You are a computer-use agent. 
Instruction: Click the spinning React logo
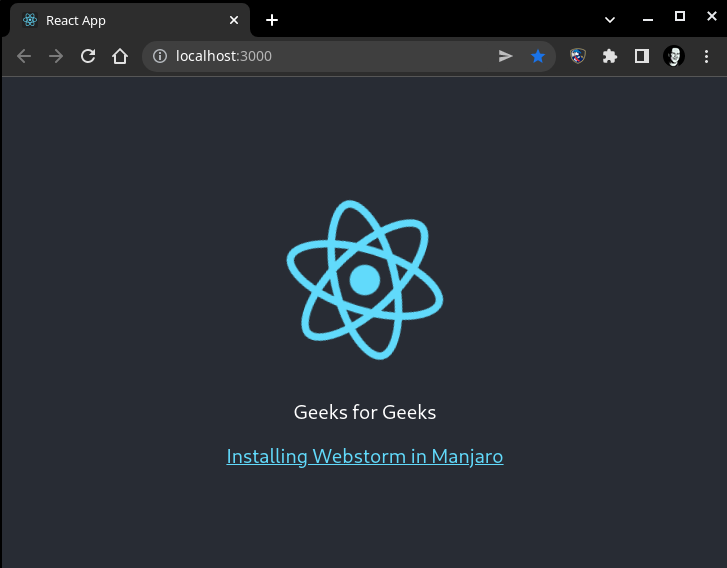(365, 280)
